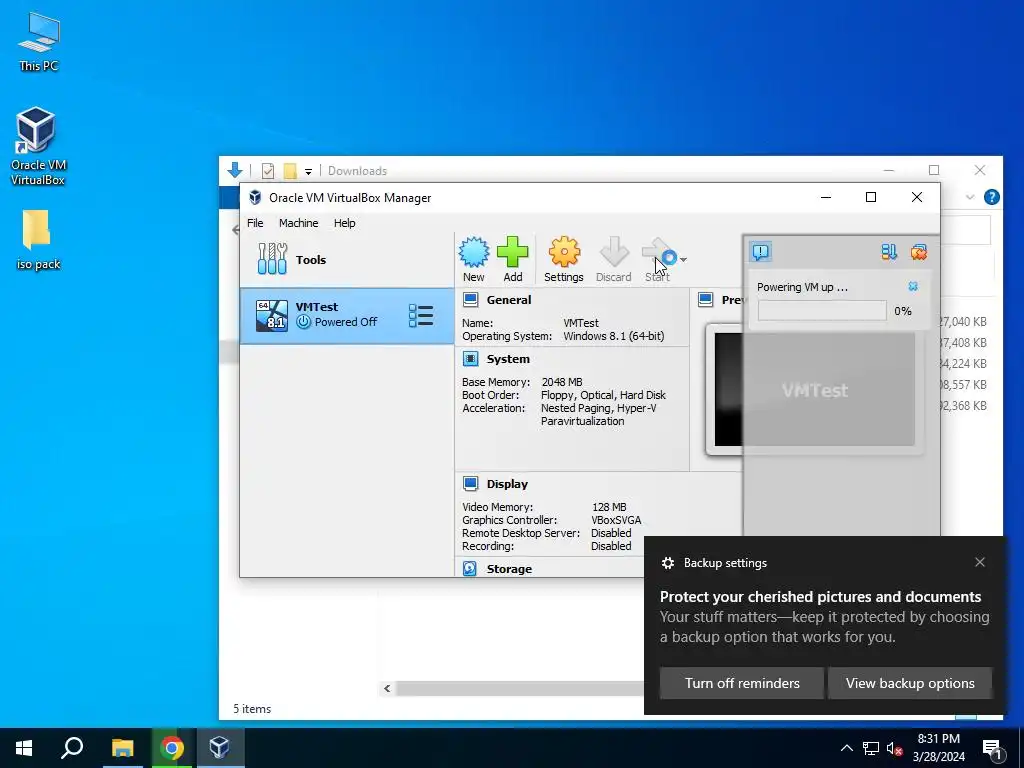The image size is (1024, 768).
Task: Click the network tray icon
Action: point(871,748)
